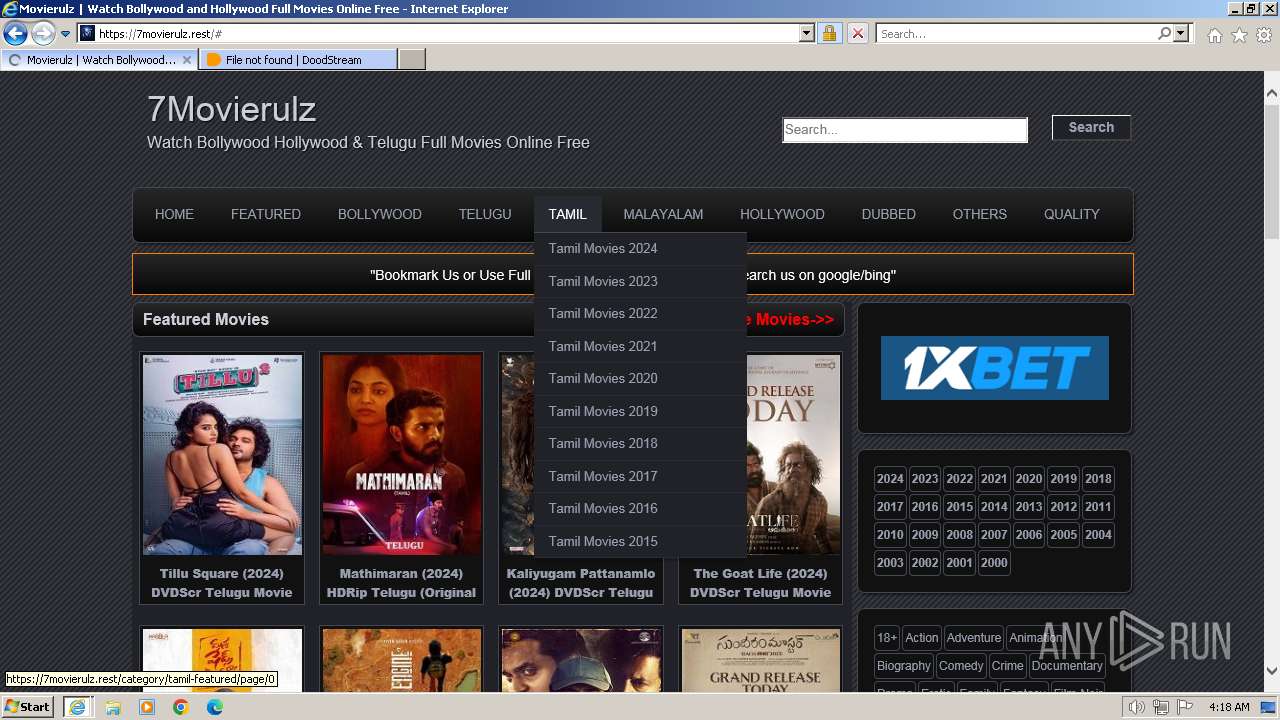Open the FEATURED menu item

266,214
